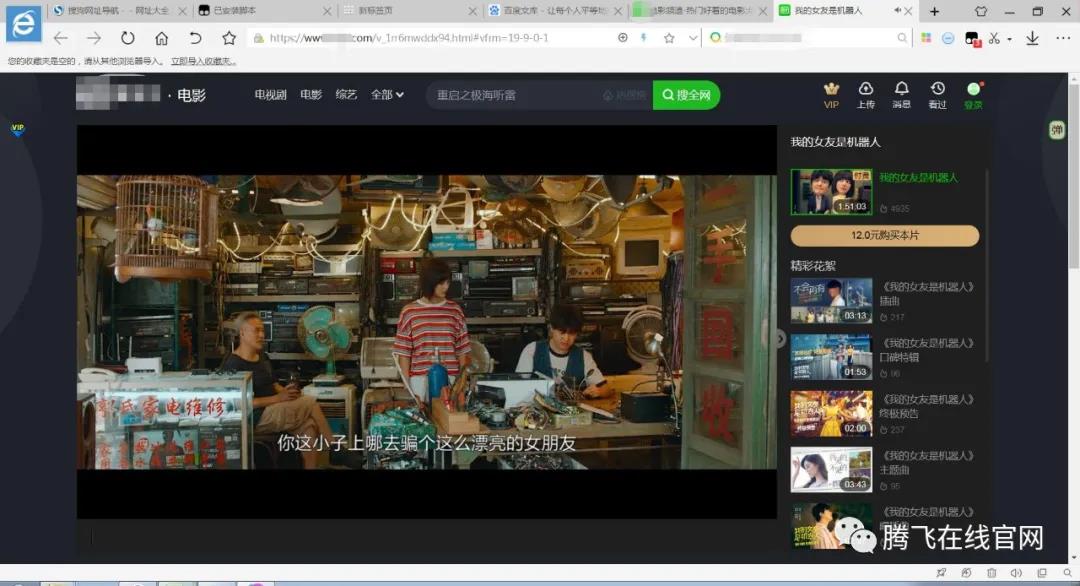The width and height of the screenshot is (1080, 586).
Task: Select the 电视剧 navigation item
Action: 270,95
